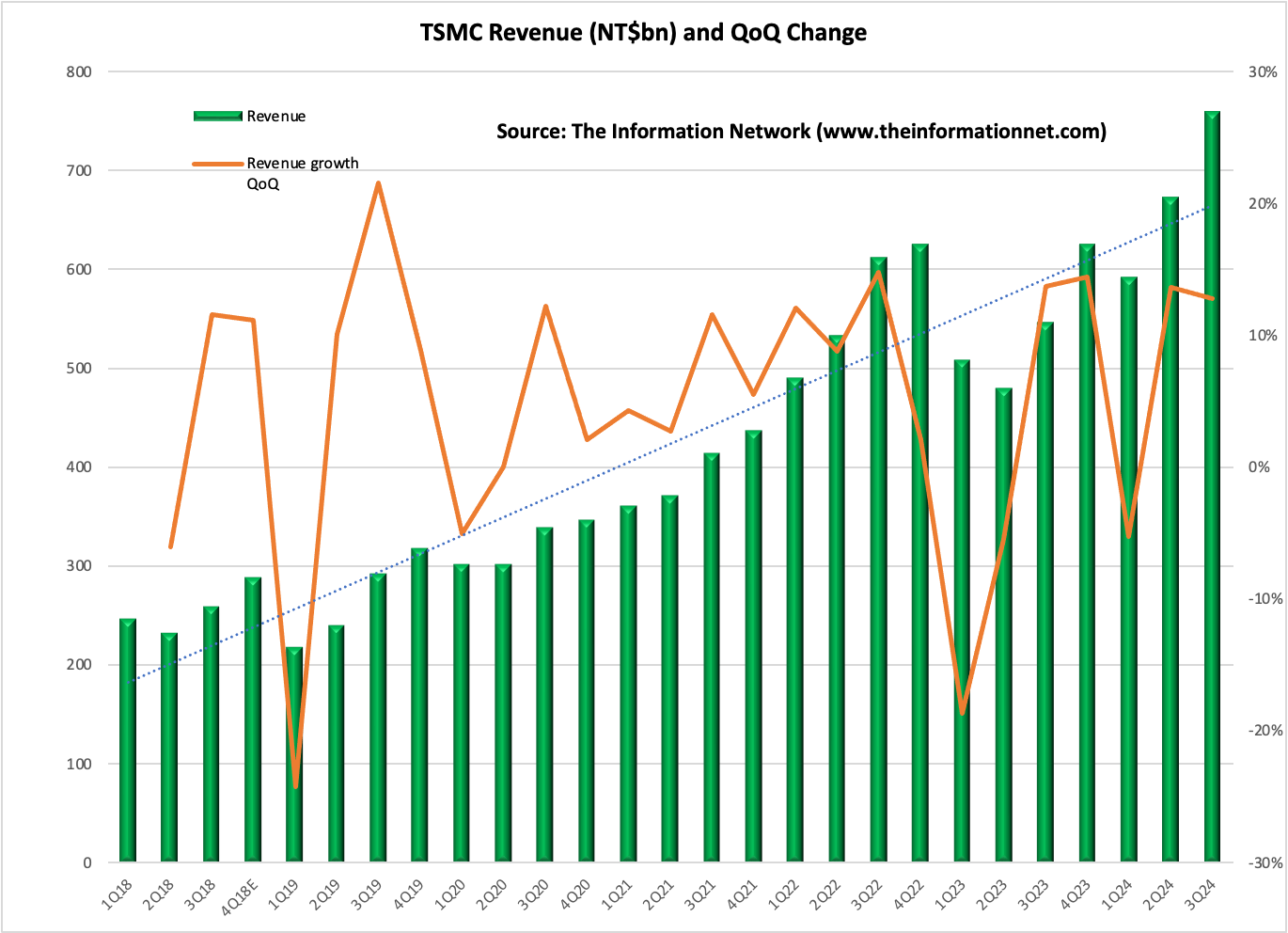The image size is (1288, 933).
Task: Click the right axis value '20%'
Action: [x=1264, y=203]
